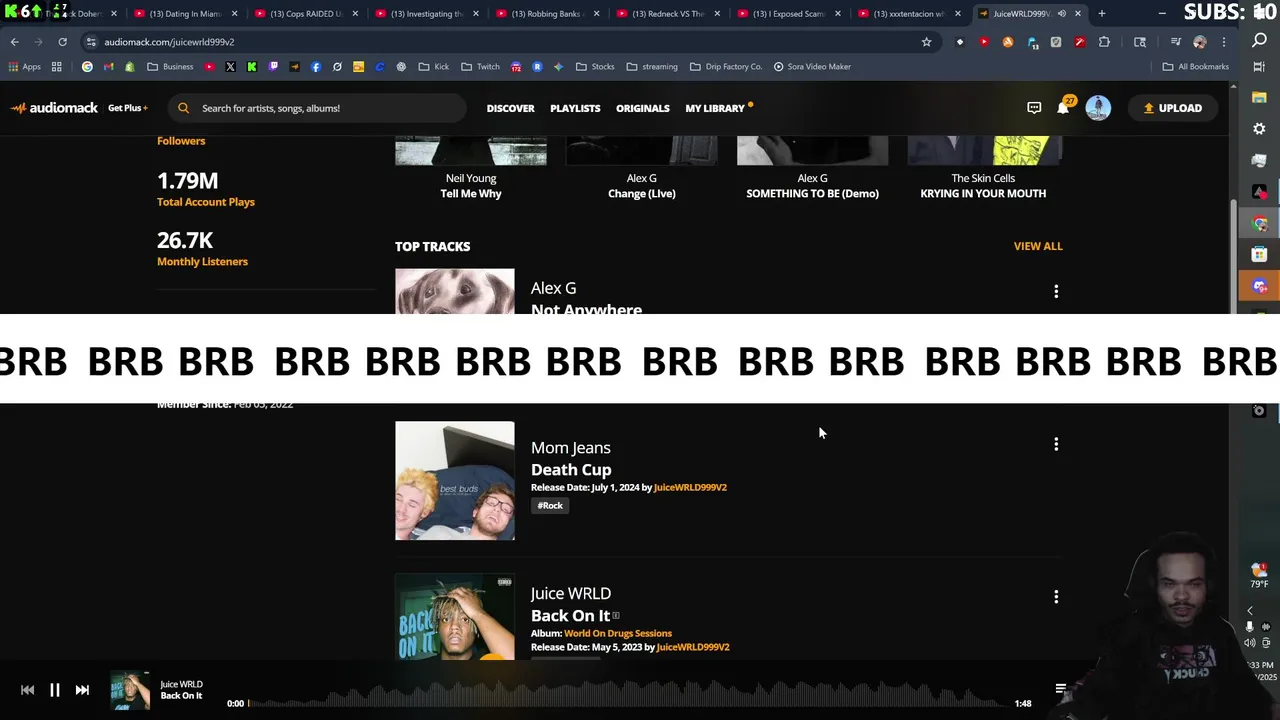
Task: Switch to the I Exposed Scam tab
Action: [788, 14]
